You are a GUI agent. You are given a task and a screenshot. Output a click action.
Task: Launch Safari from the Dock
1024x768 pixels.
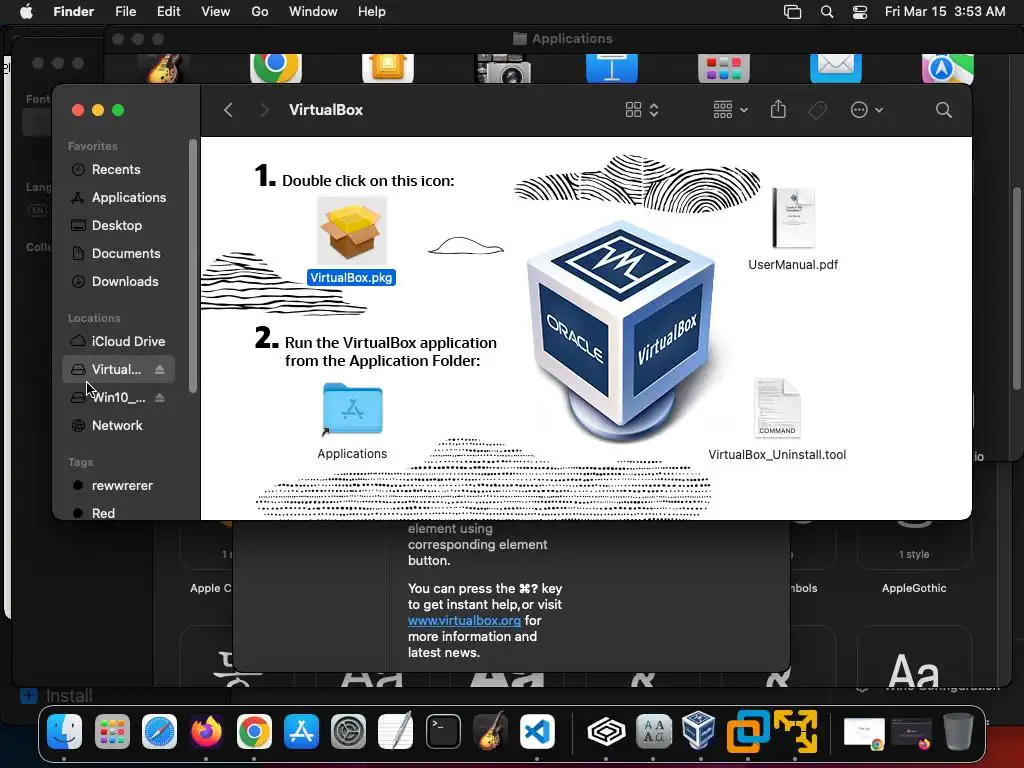[159, 731]
